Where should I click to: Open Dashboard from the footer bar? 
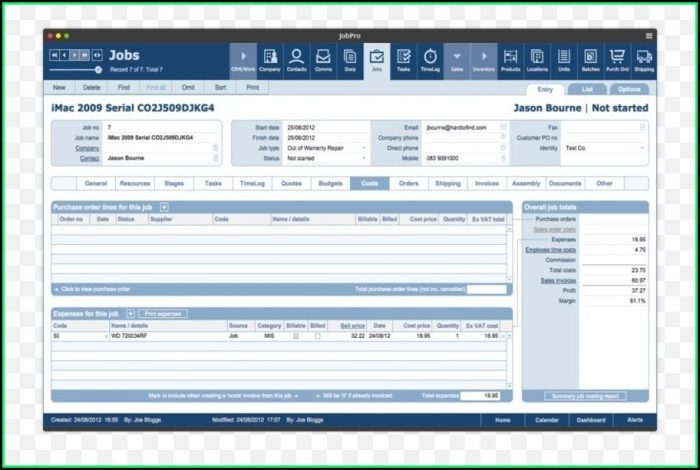(x=591, y=420)
